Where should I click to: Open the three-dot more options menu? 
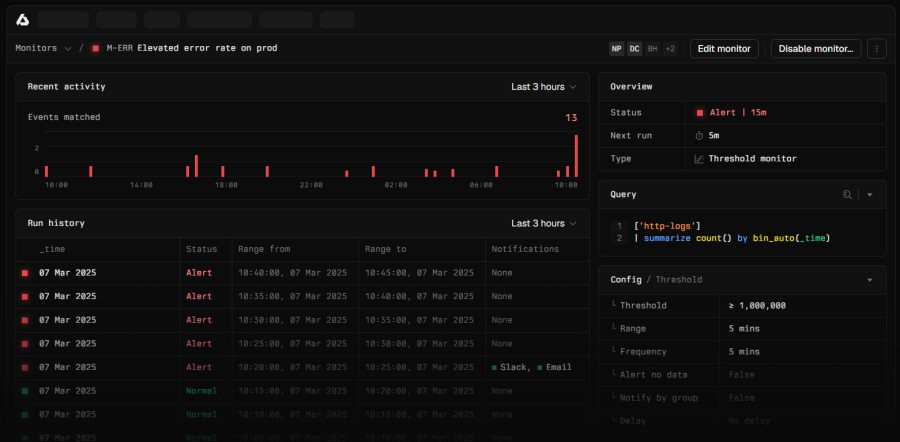click(876, 49)
